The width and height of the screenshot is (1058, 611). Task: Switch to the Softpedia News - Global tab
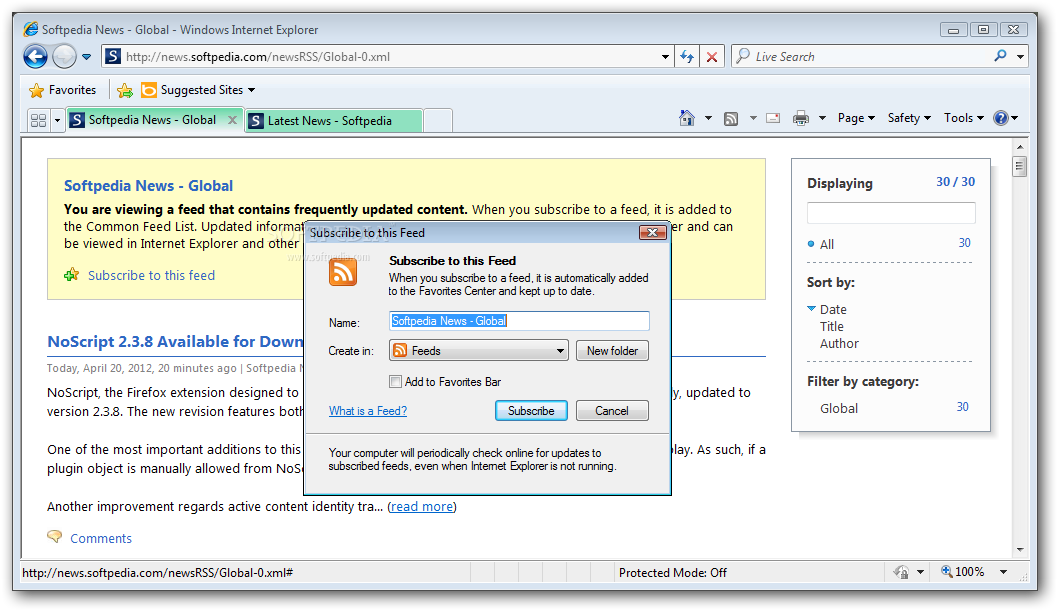click(152, 120)
